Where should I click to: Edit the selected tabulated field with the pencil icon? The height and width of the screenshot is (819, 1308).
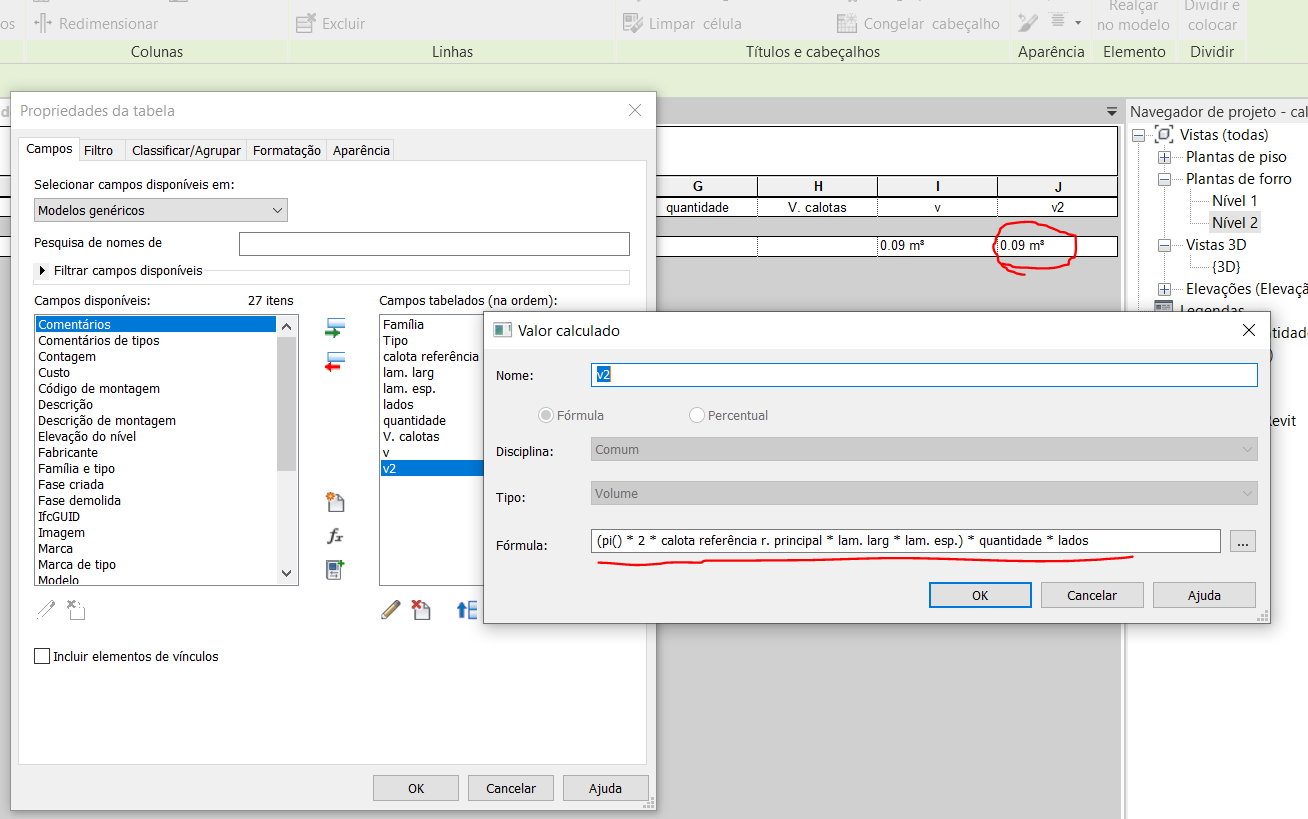click(x=391, y=610)
